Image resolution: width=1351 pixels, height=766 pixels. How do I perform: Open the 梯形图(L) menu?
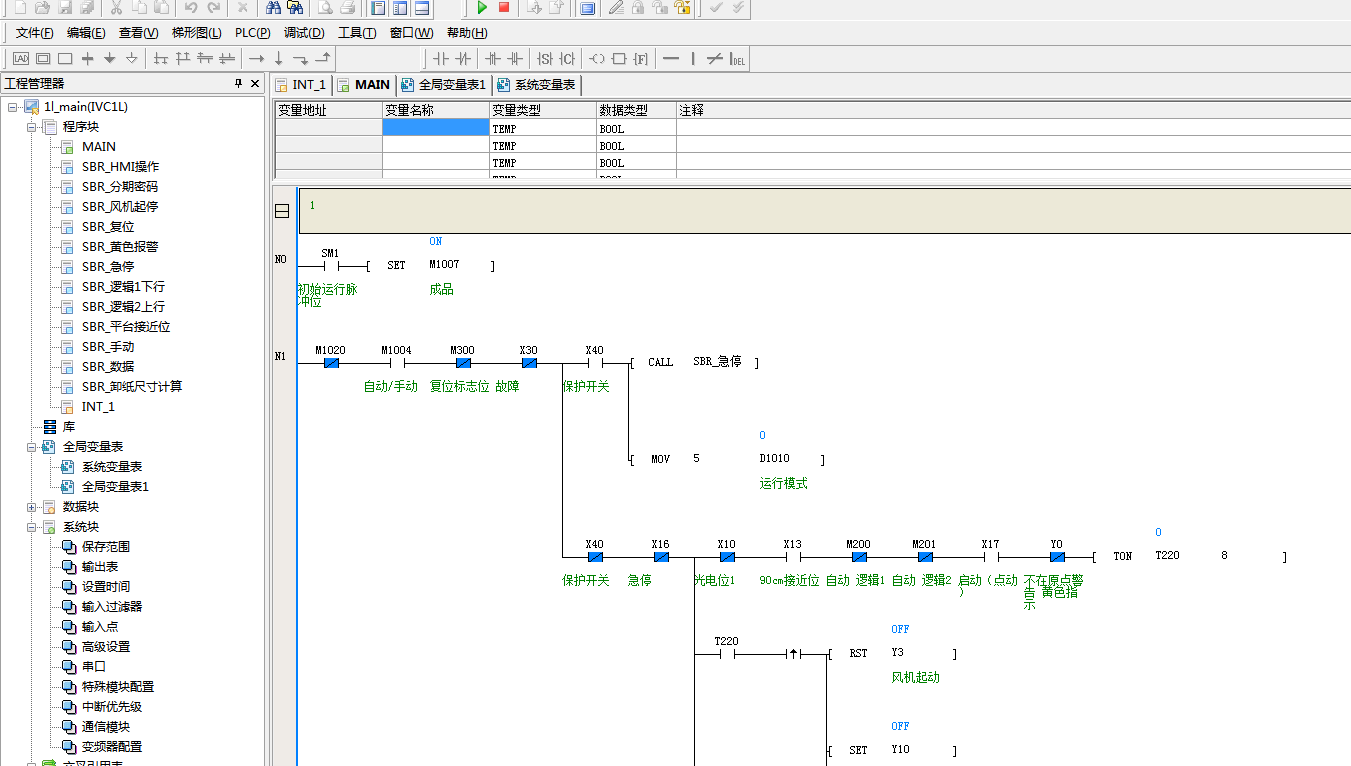tap(197, 32)
